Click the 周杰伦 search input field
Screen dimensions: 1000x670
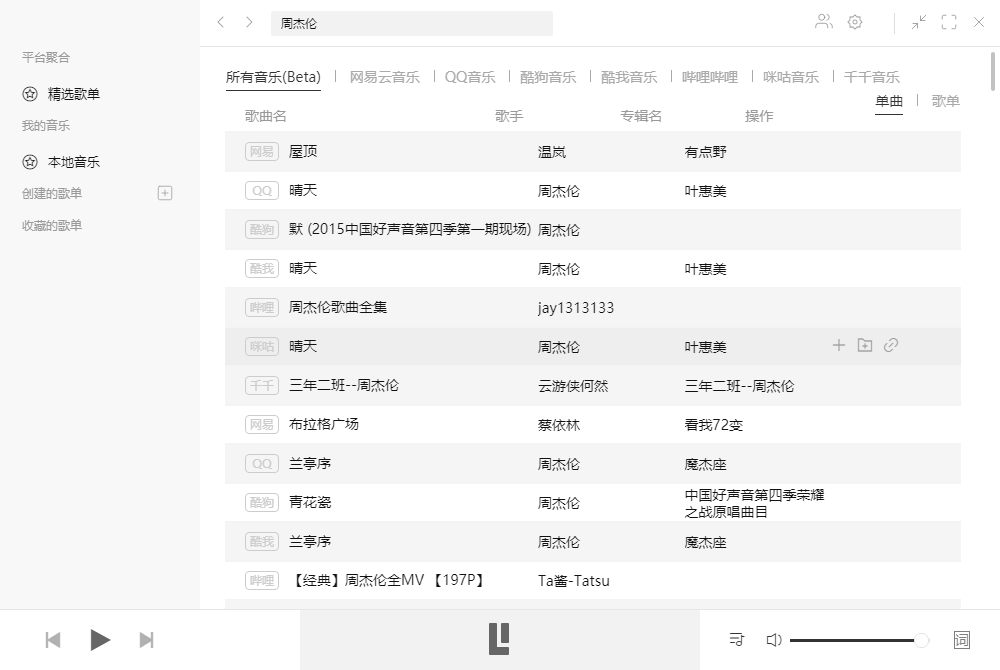pos(410,22)
